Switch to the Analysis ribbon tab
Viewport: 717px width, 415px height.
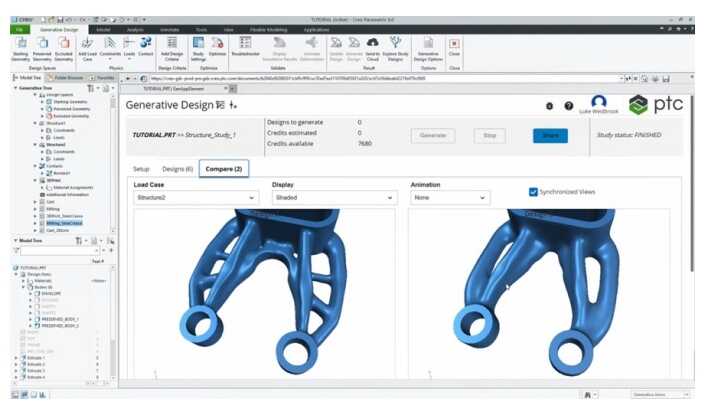click(x=135, y=30)
